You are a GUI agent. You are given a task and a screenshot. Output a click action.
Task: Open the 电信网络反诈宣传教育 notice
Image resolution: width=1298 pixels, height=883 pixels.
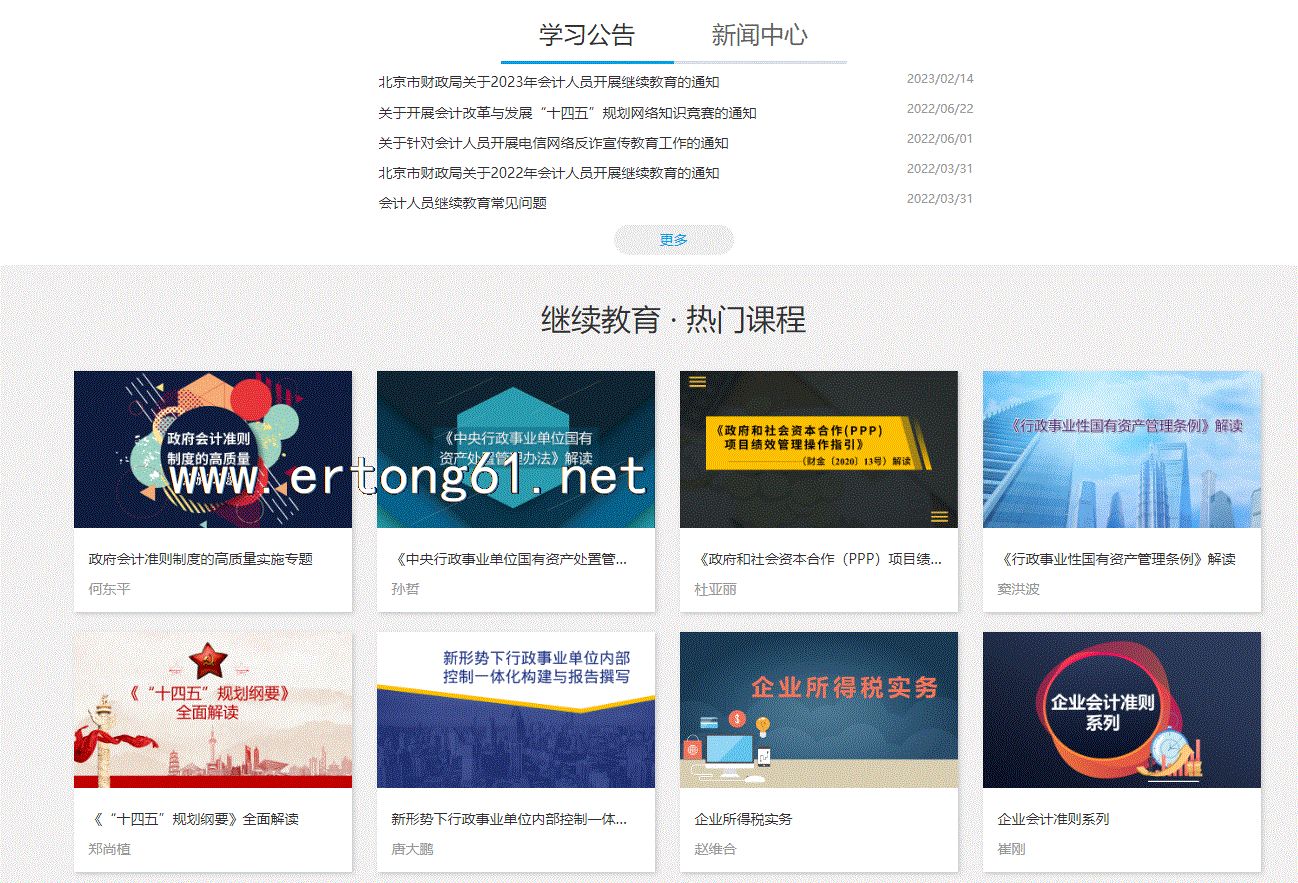pos(553,143)
